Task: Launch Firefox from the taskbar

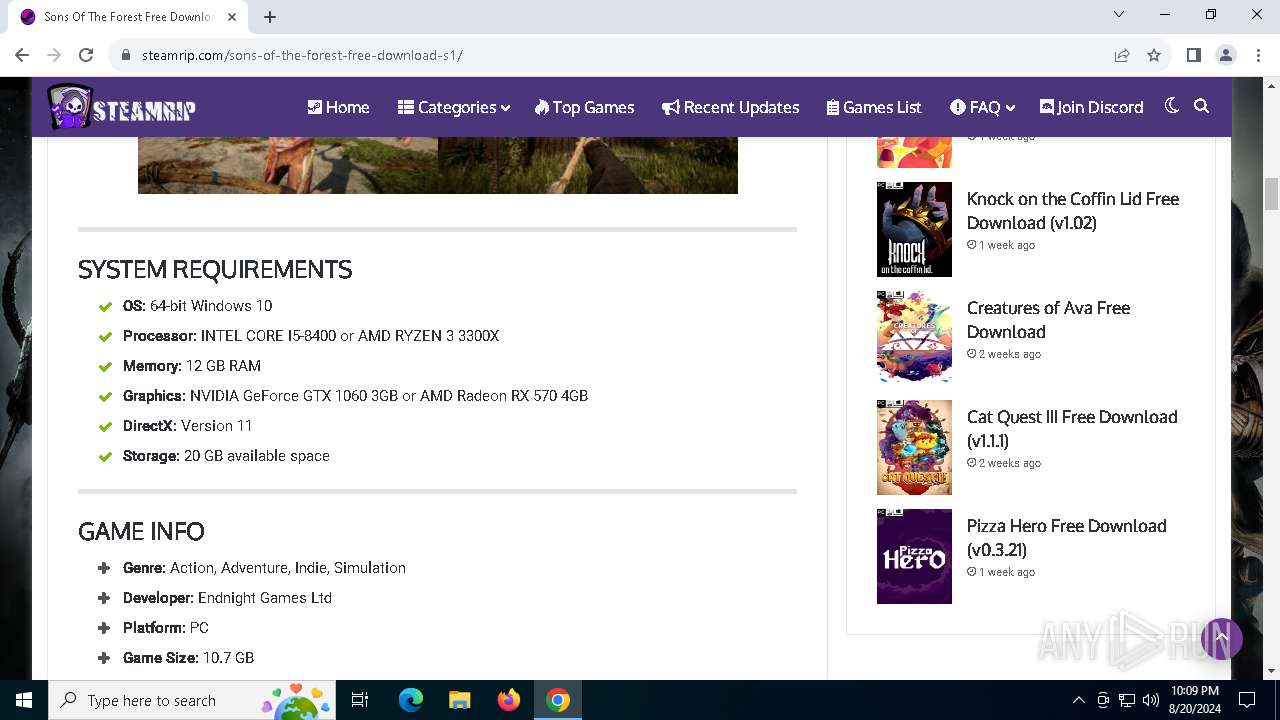Action: tap(509, 700)
